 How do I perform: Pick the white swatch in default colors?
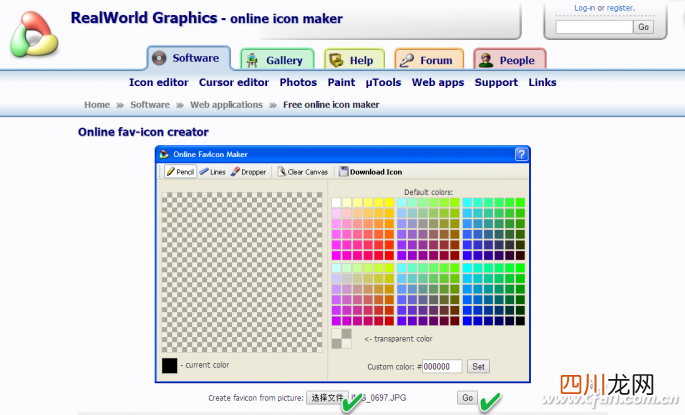click(336, 202)
